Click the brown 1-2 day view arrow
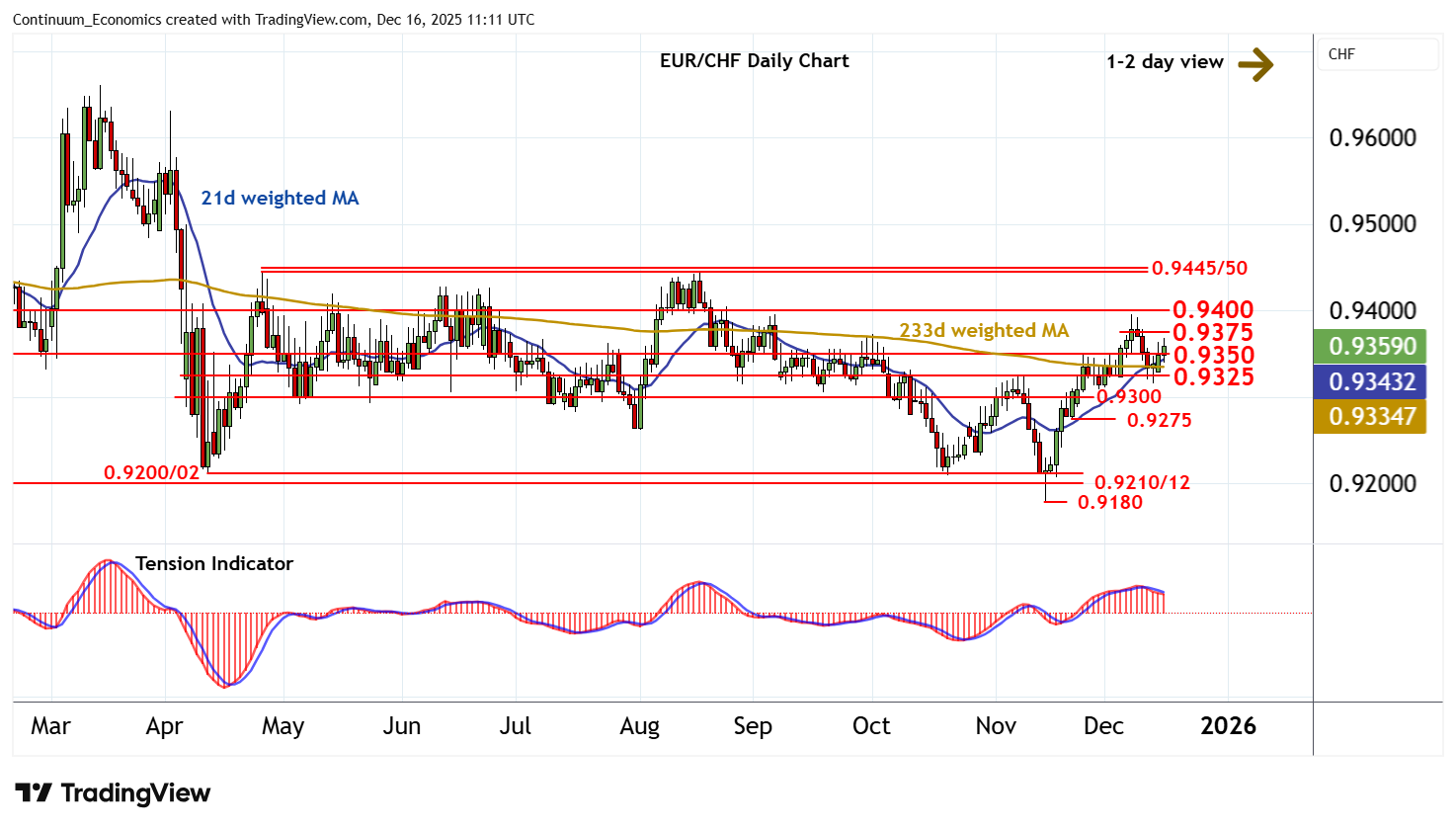The width and height of the screenshot is (1456, 830). coord(1254,64)
